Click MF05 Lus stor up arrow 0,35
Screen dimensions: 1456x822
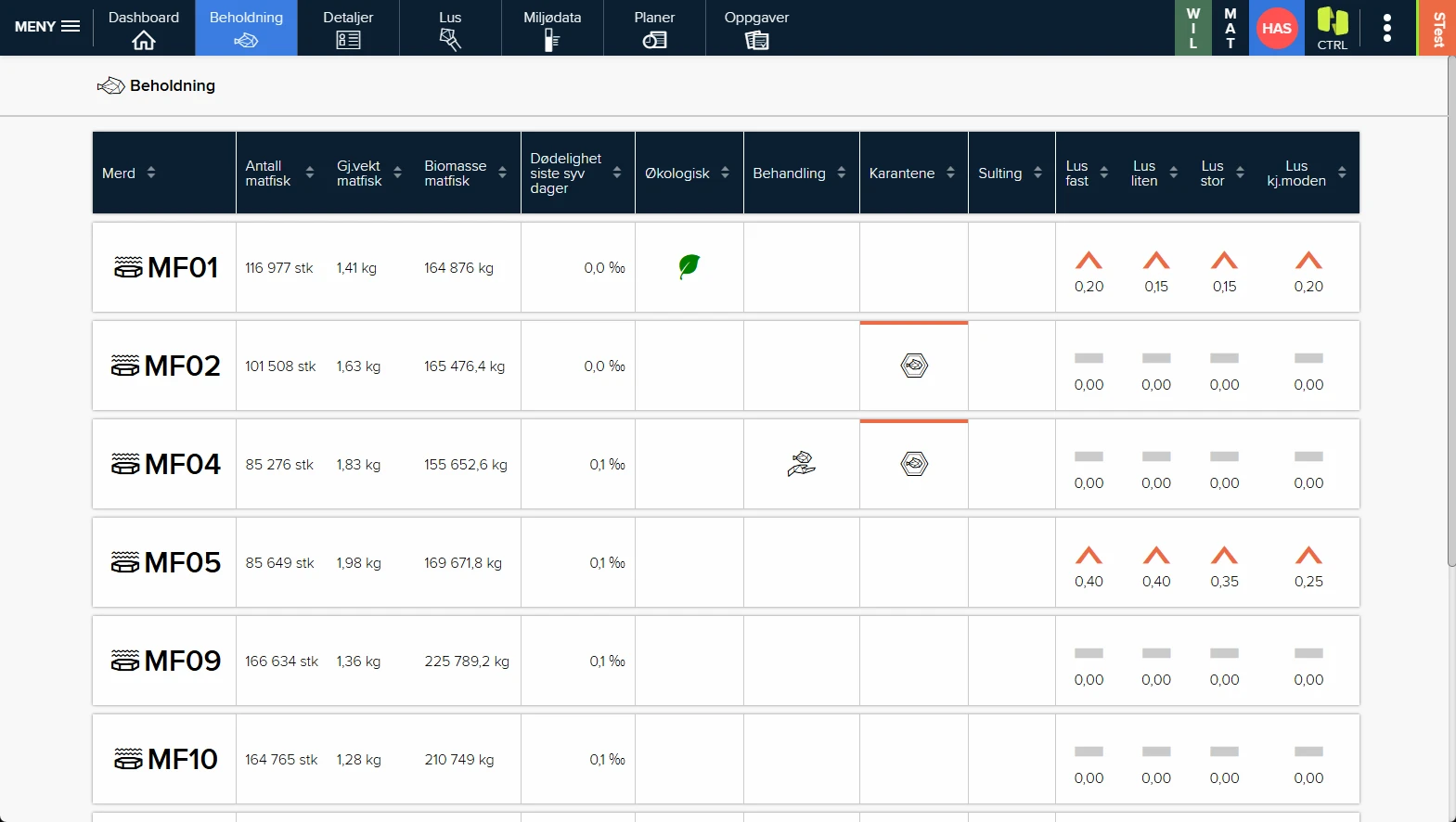[1224, 556]
